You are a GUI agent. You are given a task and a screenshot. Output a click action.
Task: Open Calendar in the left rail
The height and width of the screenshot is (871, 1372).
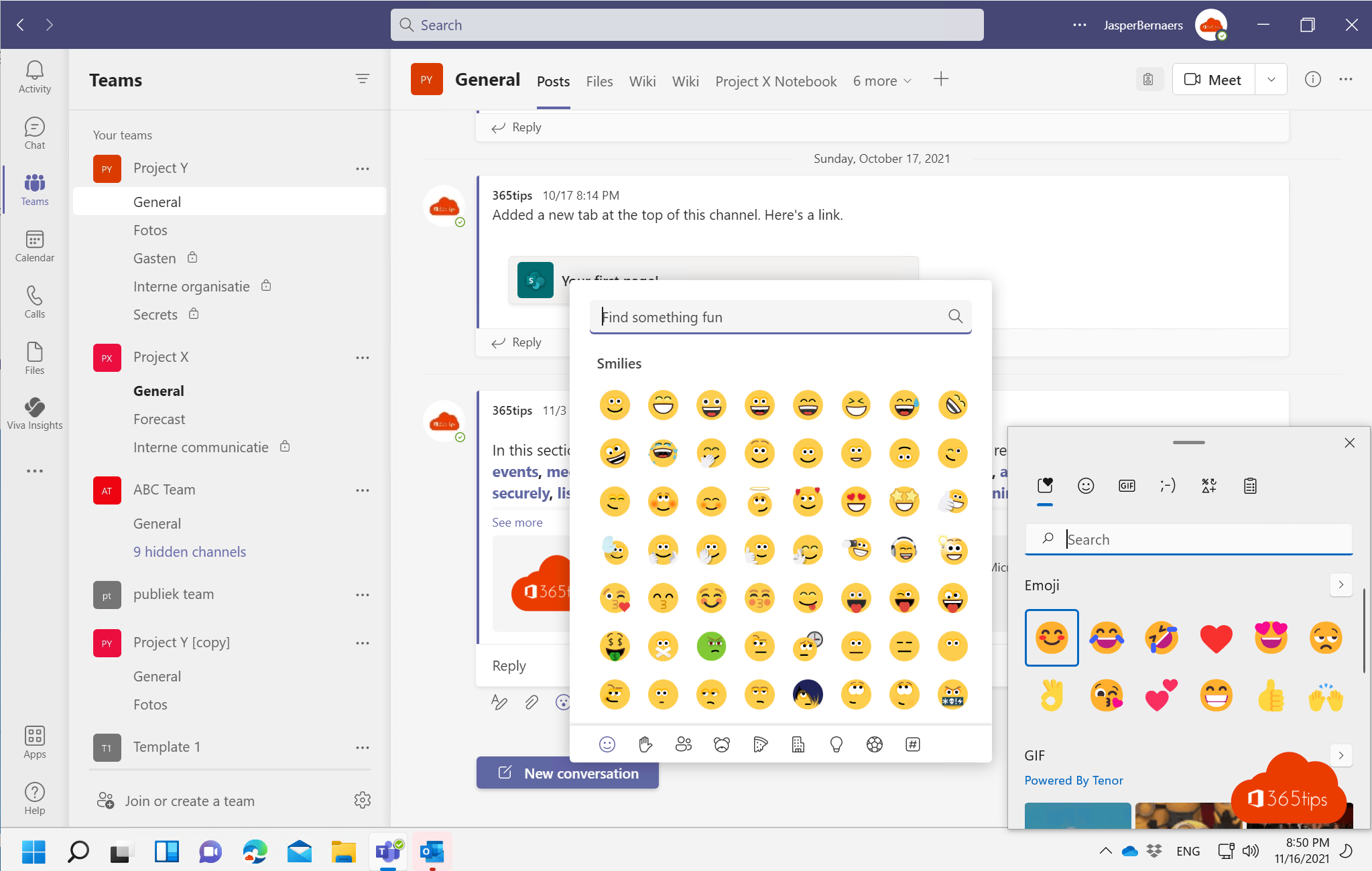pos(34,246)
